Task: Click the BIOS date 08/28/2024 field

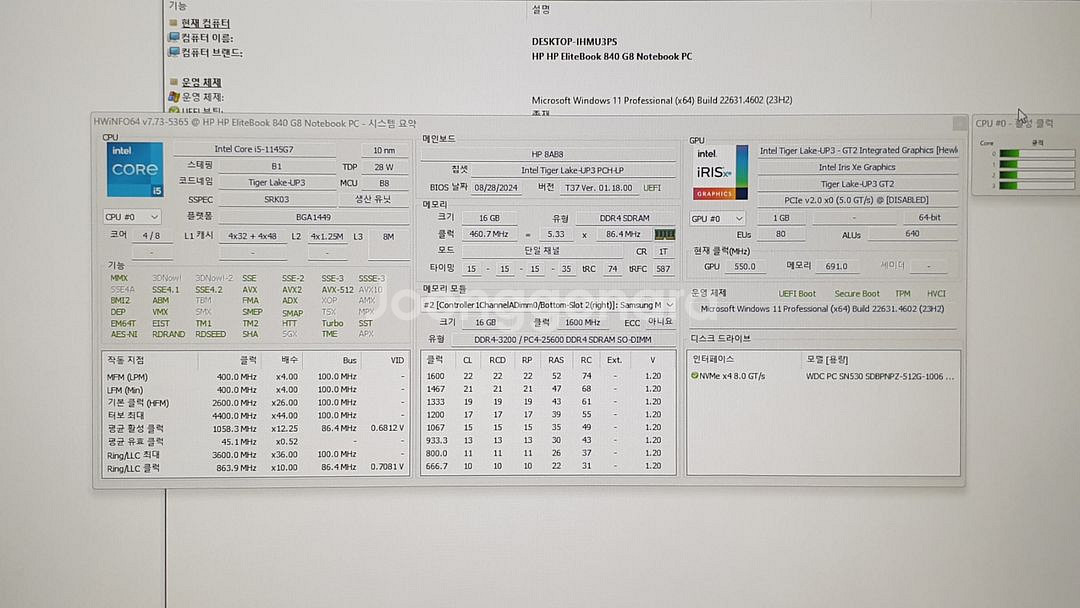Action: [x=496, y=187]
